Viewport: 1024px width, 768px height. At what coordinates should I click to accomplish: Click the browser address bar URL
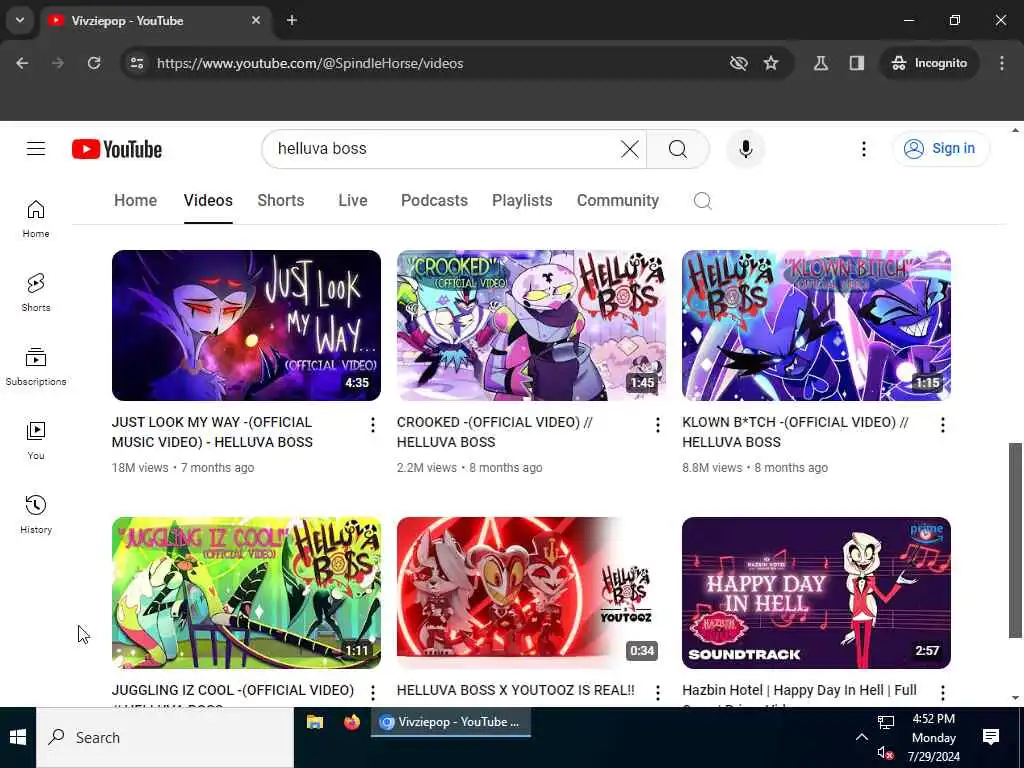click(310, 63)
